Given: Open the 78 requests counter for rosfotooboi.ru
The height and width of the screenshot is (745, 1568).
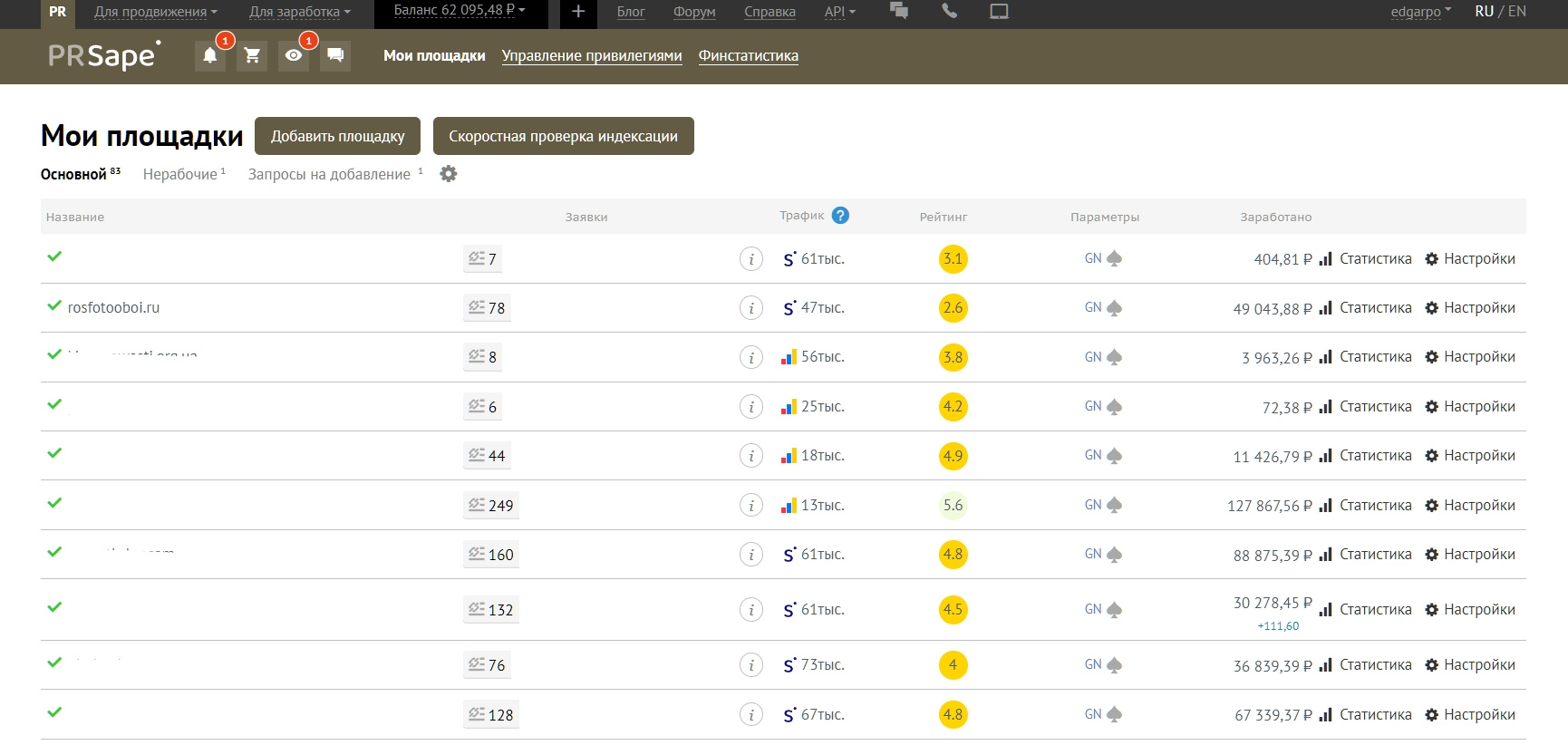Looking at the screenshot, I should (487, 308).
